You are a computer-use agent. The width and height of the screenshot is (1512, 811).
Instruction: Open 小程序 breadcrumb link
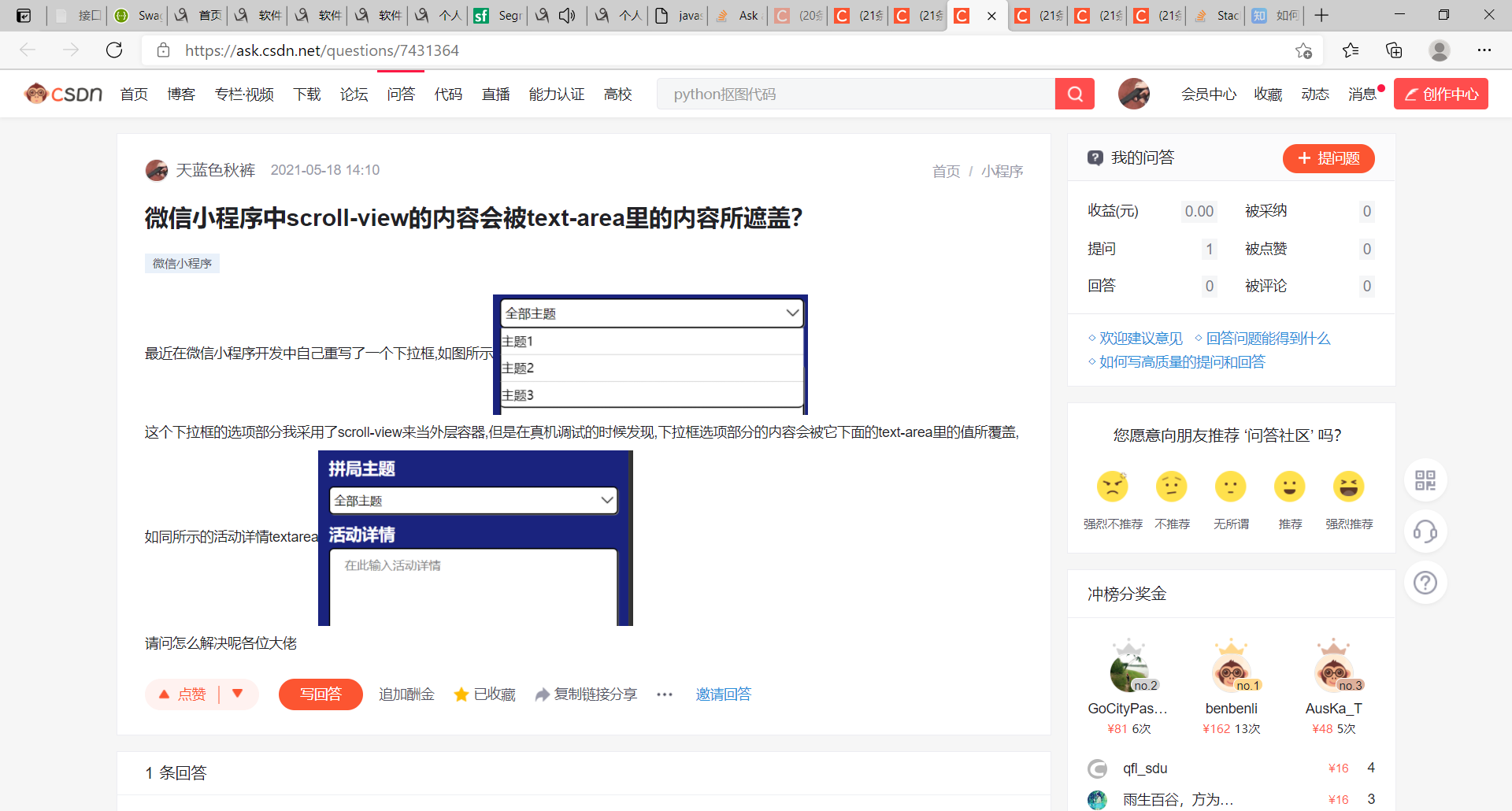tap(1002, 172)
